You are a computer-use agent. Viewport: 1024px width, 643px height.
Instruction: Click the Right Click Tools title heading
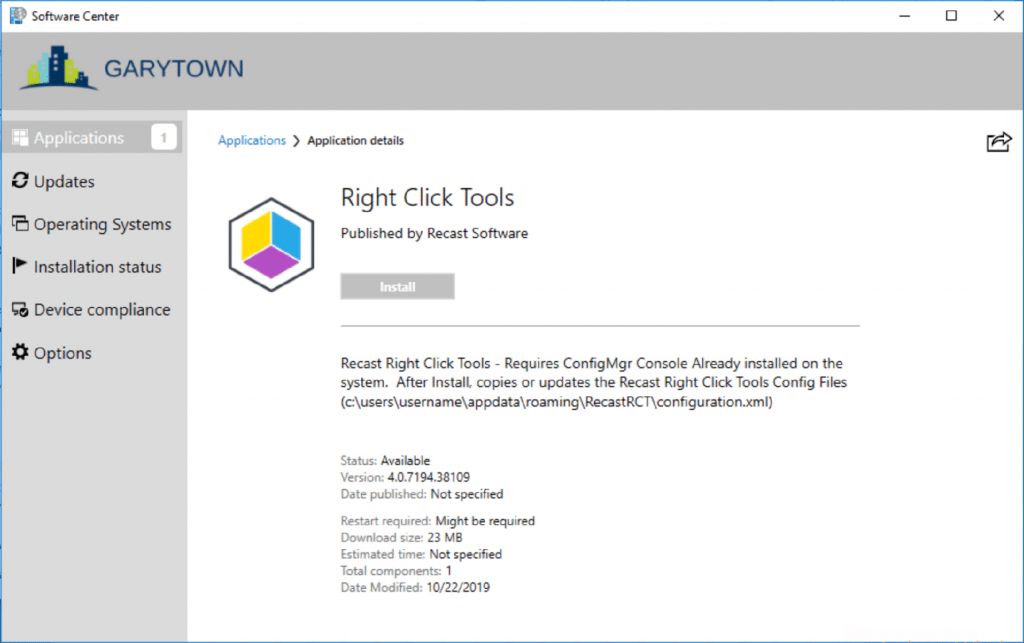pyautogui.click(x=427, y=197)
